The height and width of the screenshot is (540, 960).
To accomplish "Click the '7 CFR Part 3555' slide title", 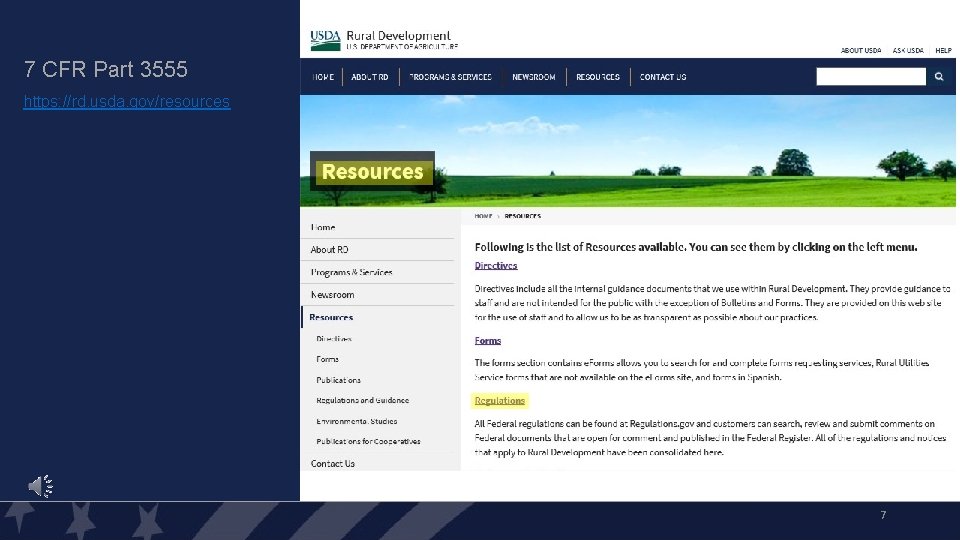I will coord(106,69).
